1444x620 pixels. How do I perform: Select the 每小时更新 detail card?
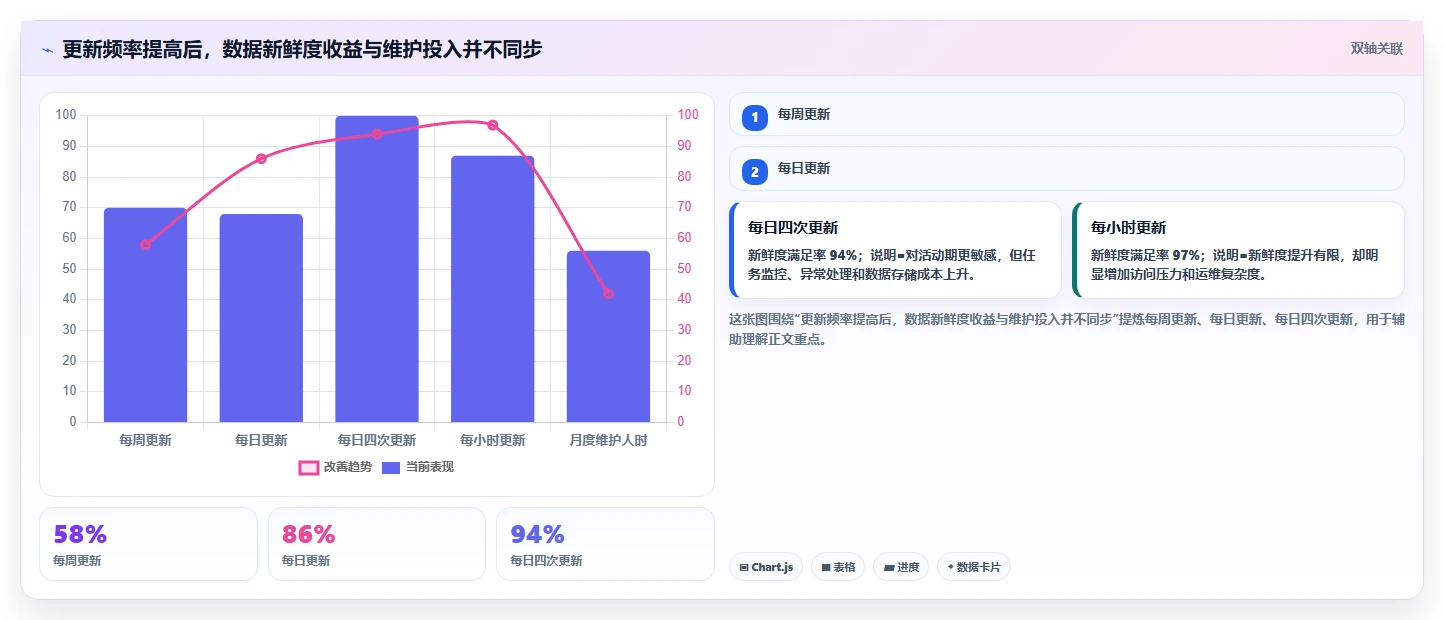click(1238, 250)
